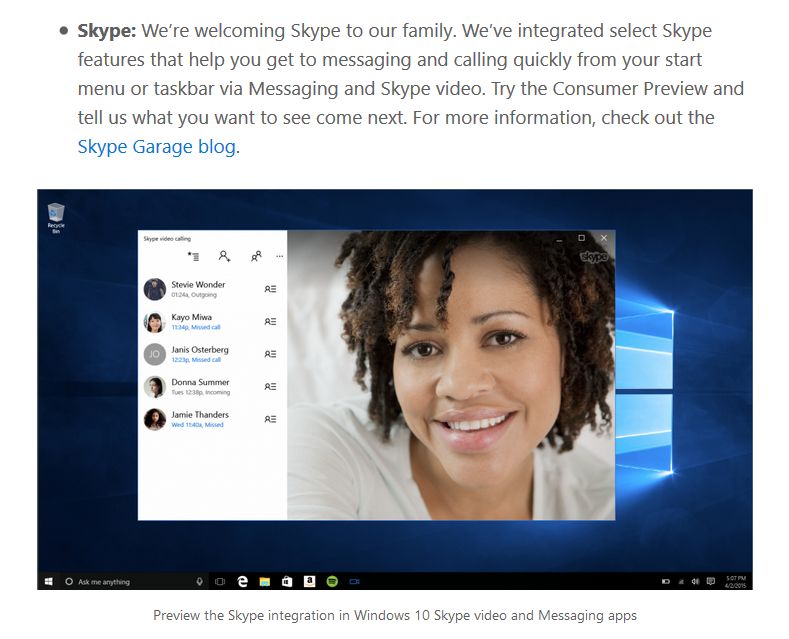The height and width of the screenshot is (639, 789).
Task: Open the Skype Garage blog link
Action: 156,147
